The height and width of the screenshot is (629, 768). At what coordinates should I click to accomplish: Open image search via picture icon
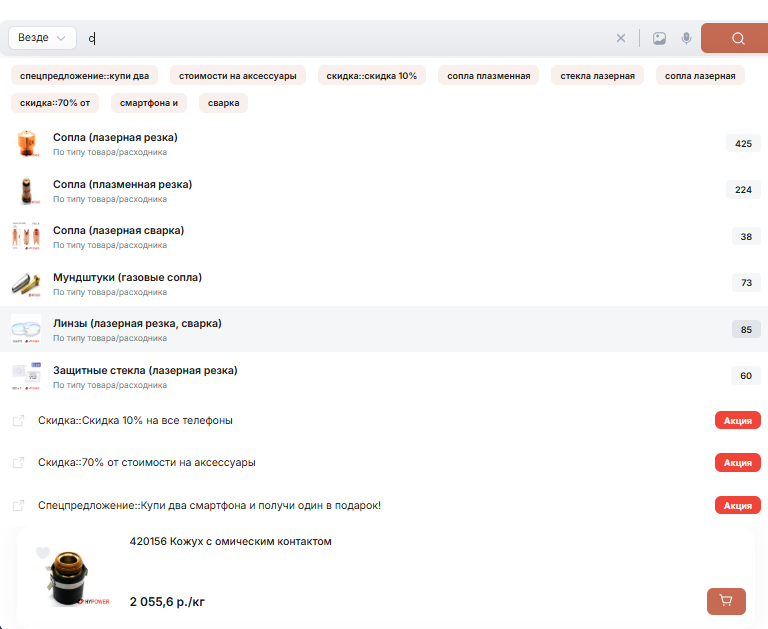659,38
